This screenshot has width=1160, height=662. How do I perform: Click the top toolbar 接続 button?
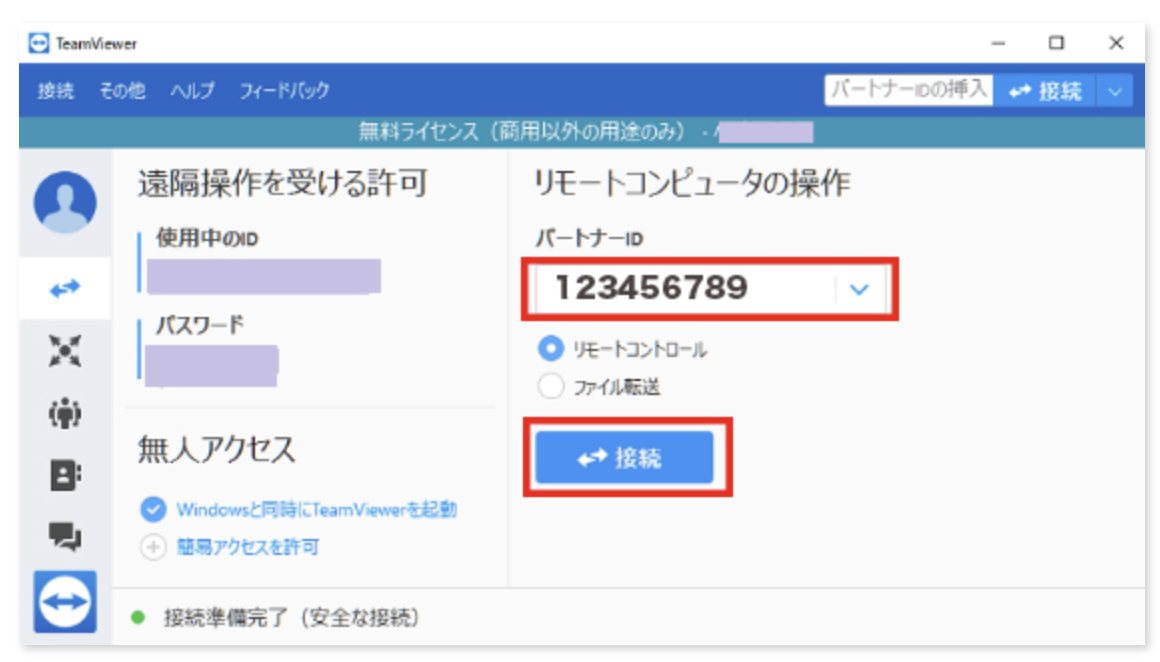[1045, 92]
